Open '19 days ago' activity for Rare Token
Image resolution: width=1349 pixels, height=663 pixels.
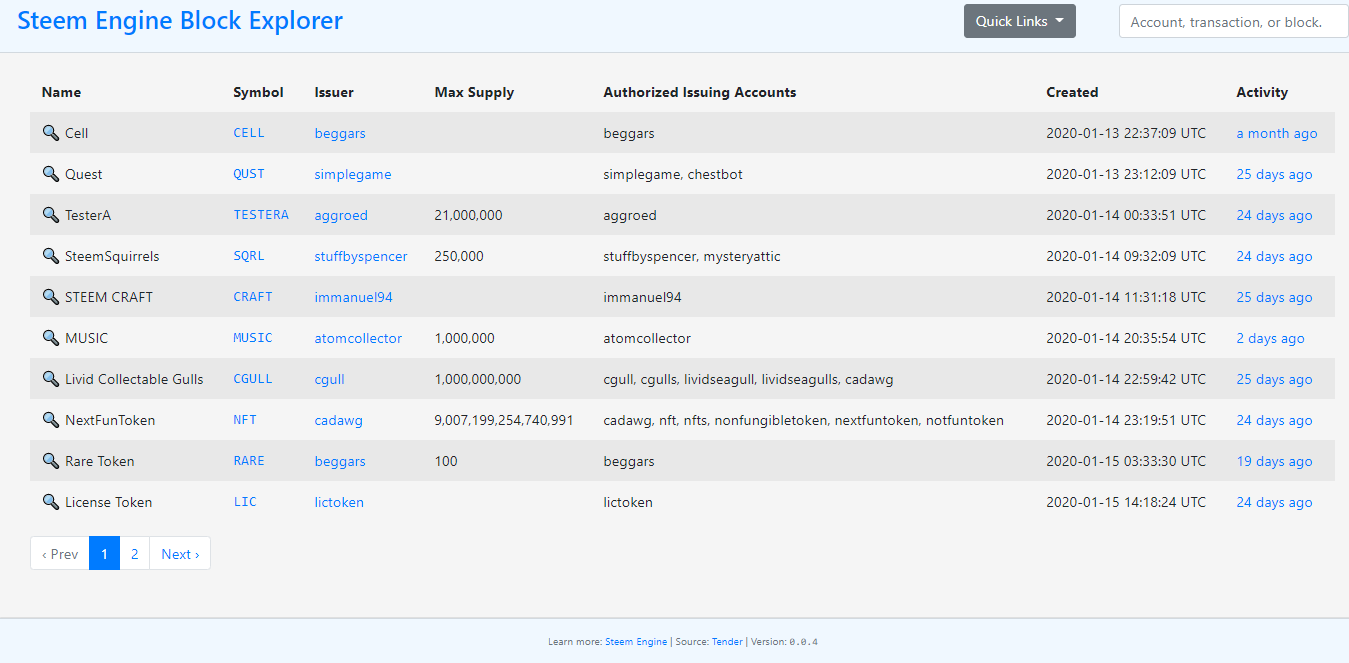tap(1274, 461)
